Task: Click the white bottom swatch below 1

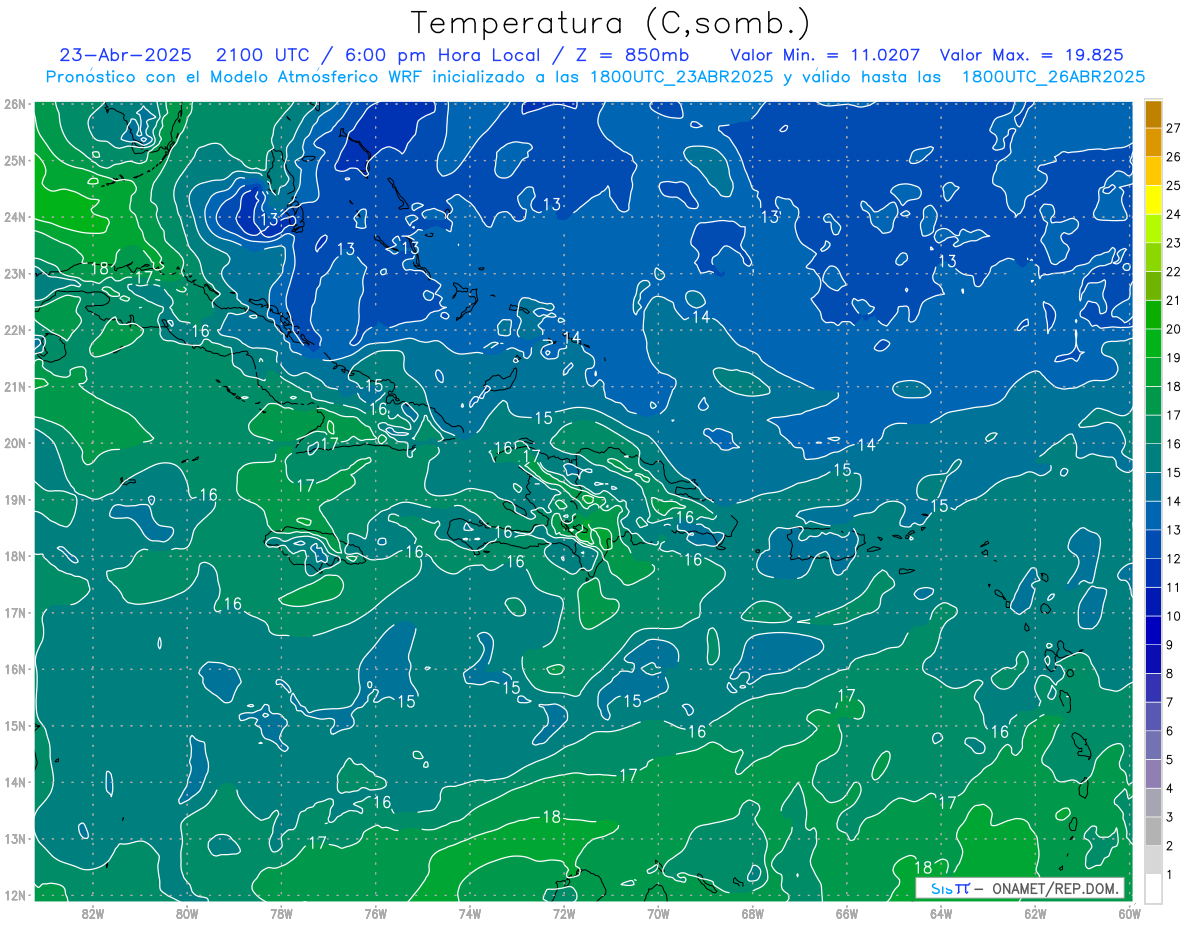Action: [1153, 887]
